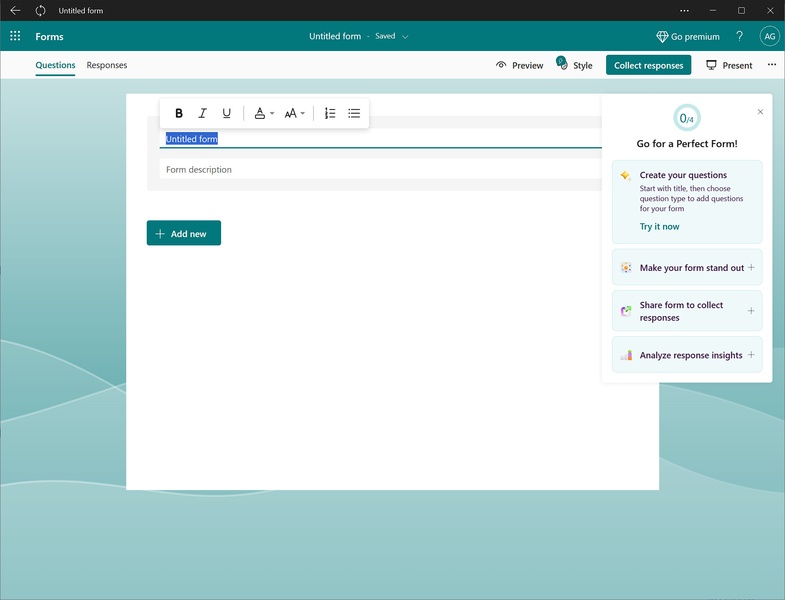This screenshot has width=785, height=600.
Task: Insert a bulleted list
Action: click(354, 114)
